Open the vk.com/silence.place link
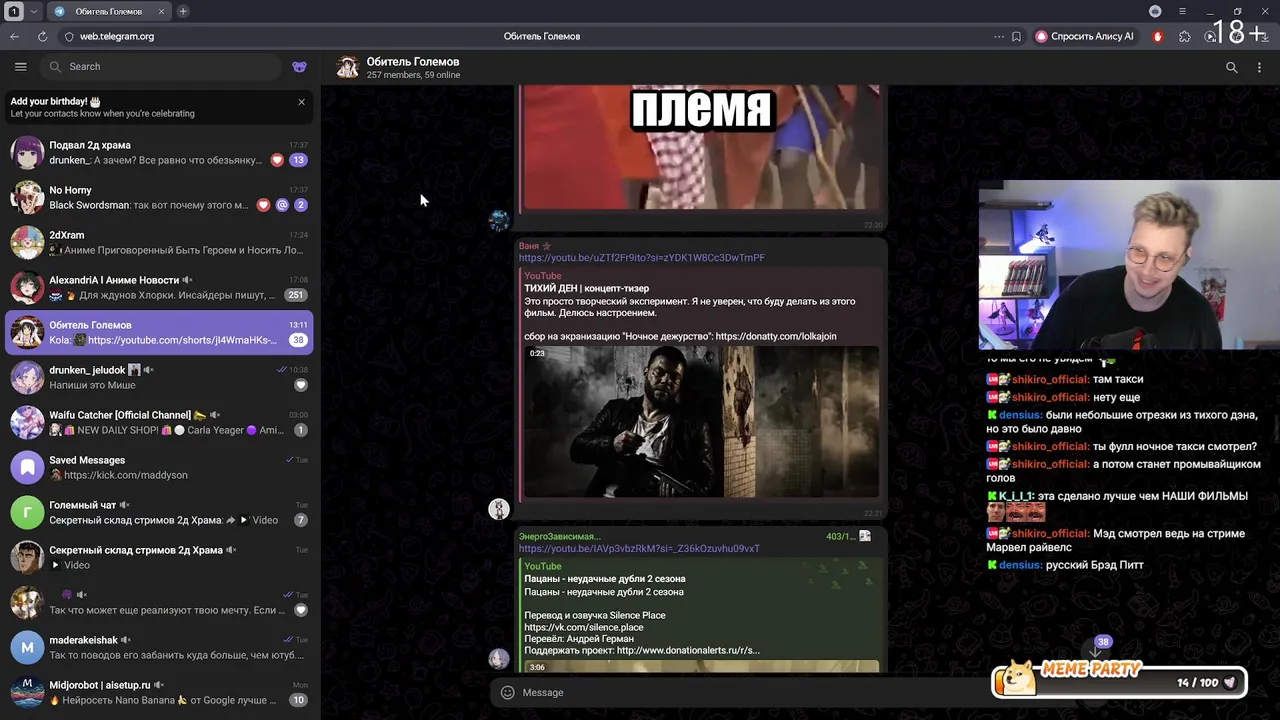Image resolution: width=1280 pixels, height=720 pixels. point(584,628)
